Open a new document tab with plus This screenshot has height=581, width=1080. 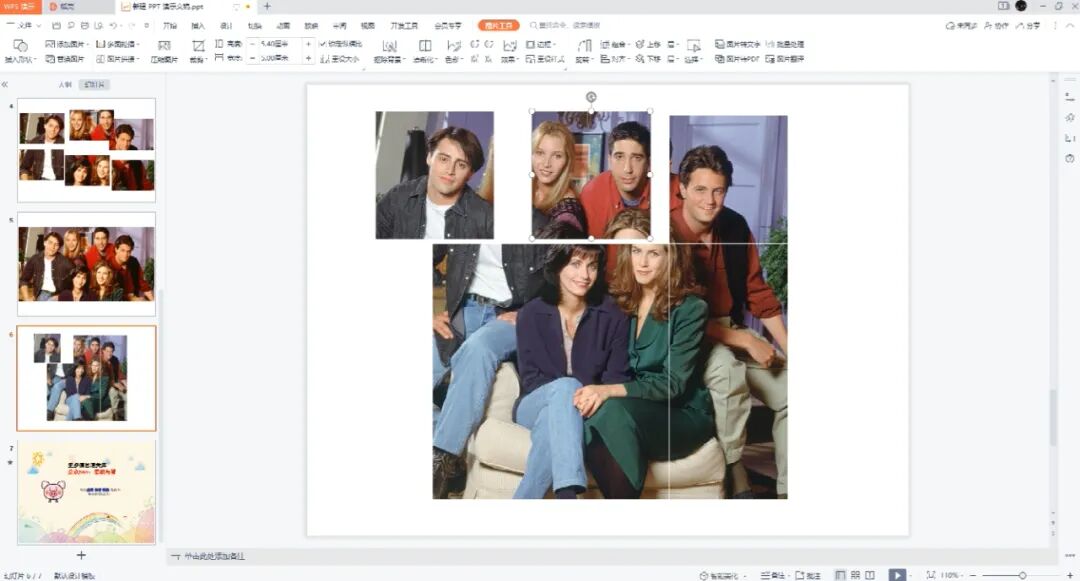[x=267, y=6]
